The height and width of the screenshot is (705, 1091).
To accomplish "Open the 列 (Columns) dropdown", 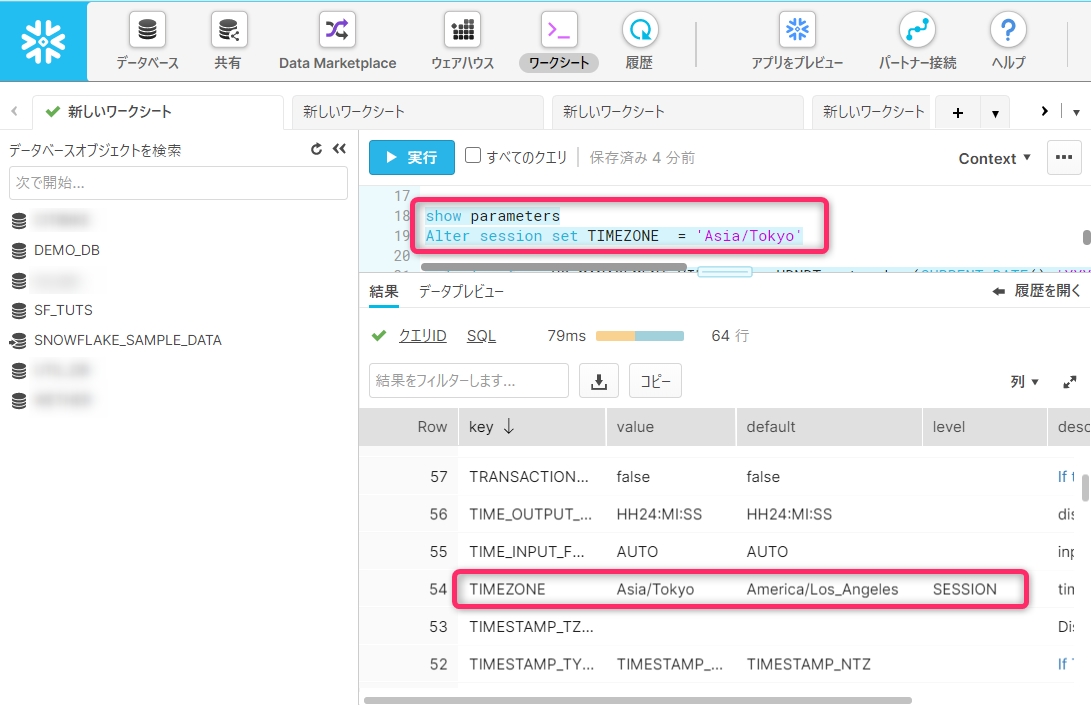I will (1024, 381).
